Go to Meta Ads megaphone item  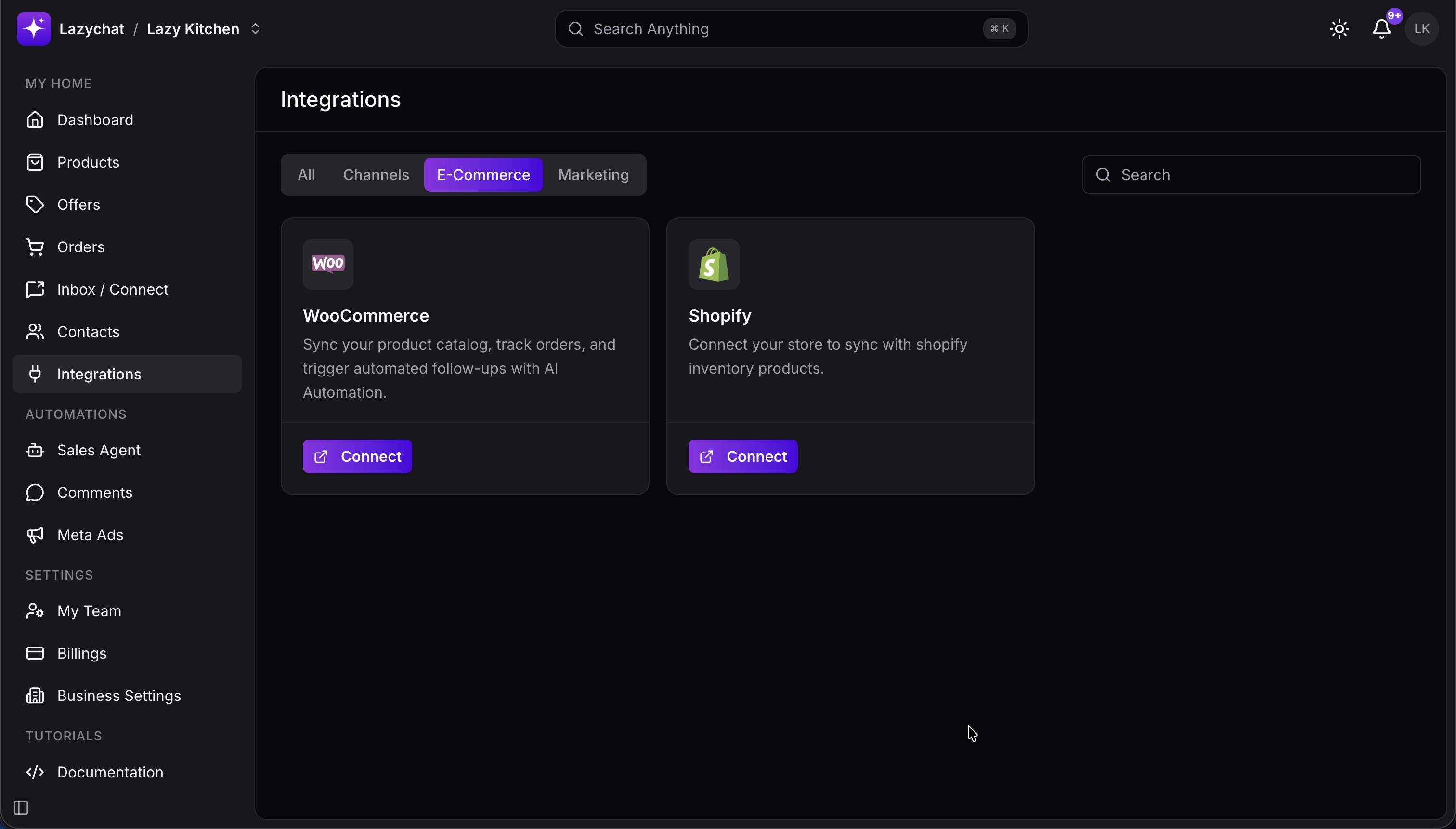coord(90,535)
